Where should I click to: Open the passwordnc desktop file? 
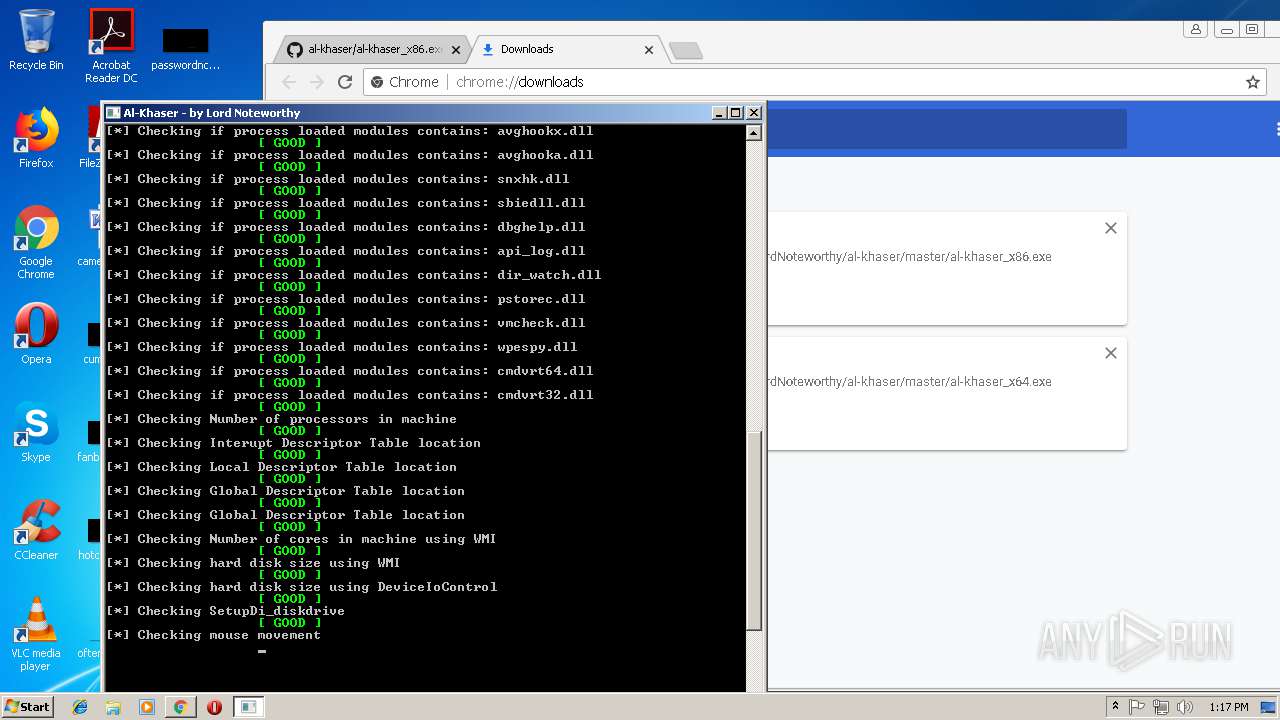[186, 48]
